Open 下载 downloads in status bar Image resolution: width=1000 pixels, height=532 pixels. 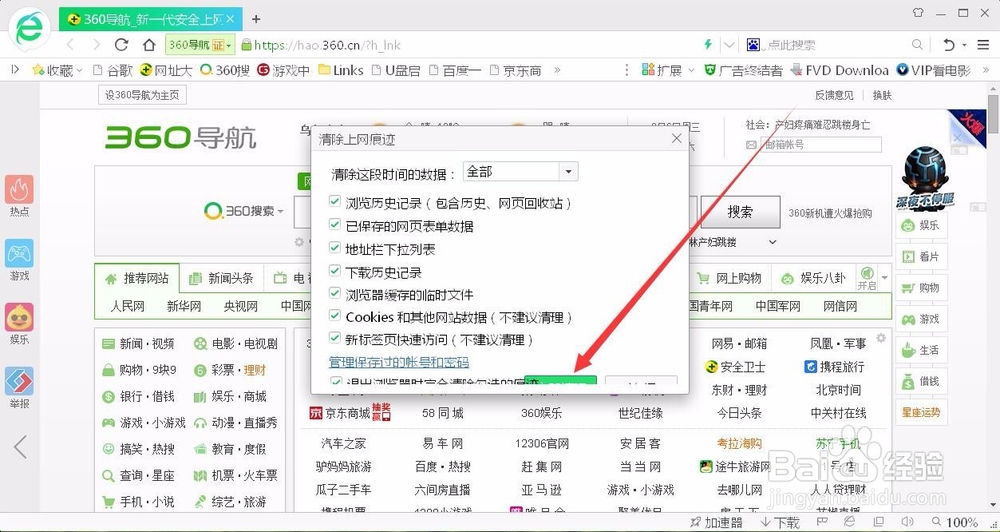(x=780, y=522)
